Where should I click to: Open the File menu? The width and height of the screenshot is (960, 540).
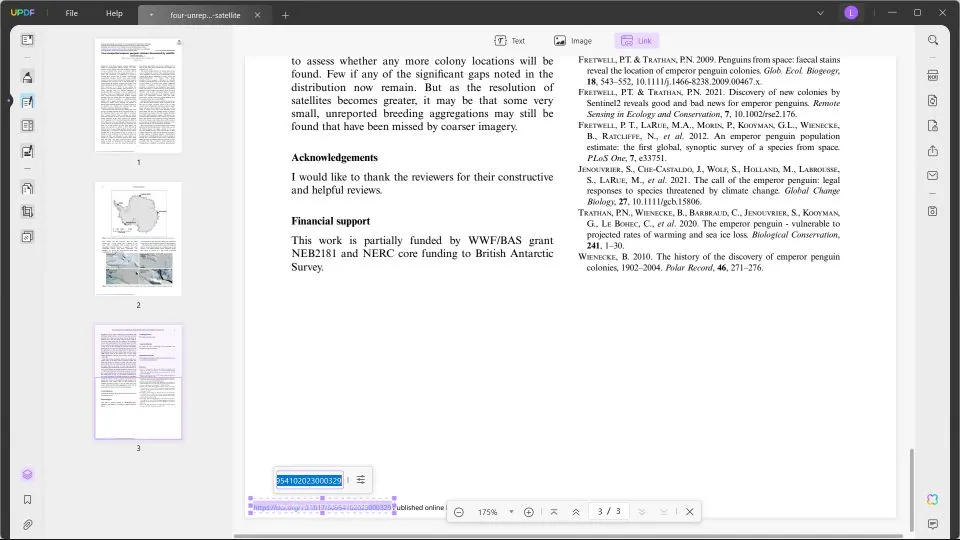pos(72,13)
